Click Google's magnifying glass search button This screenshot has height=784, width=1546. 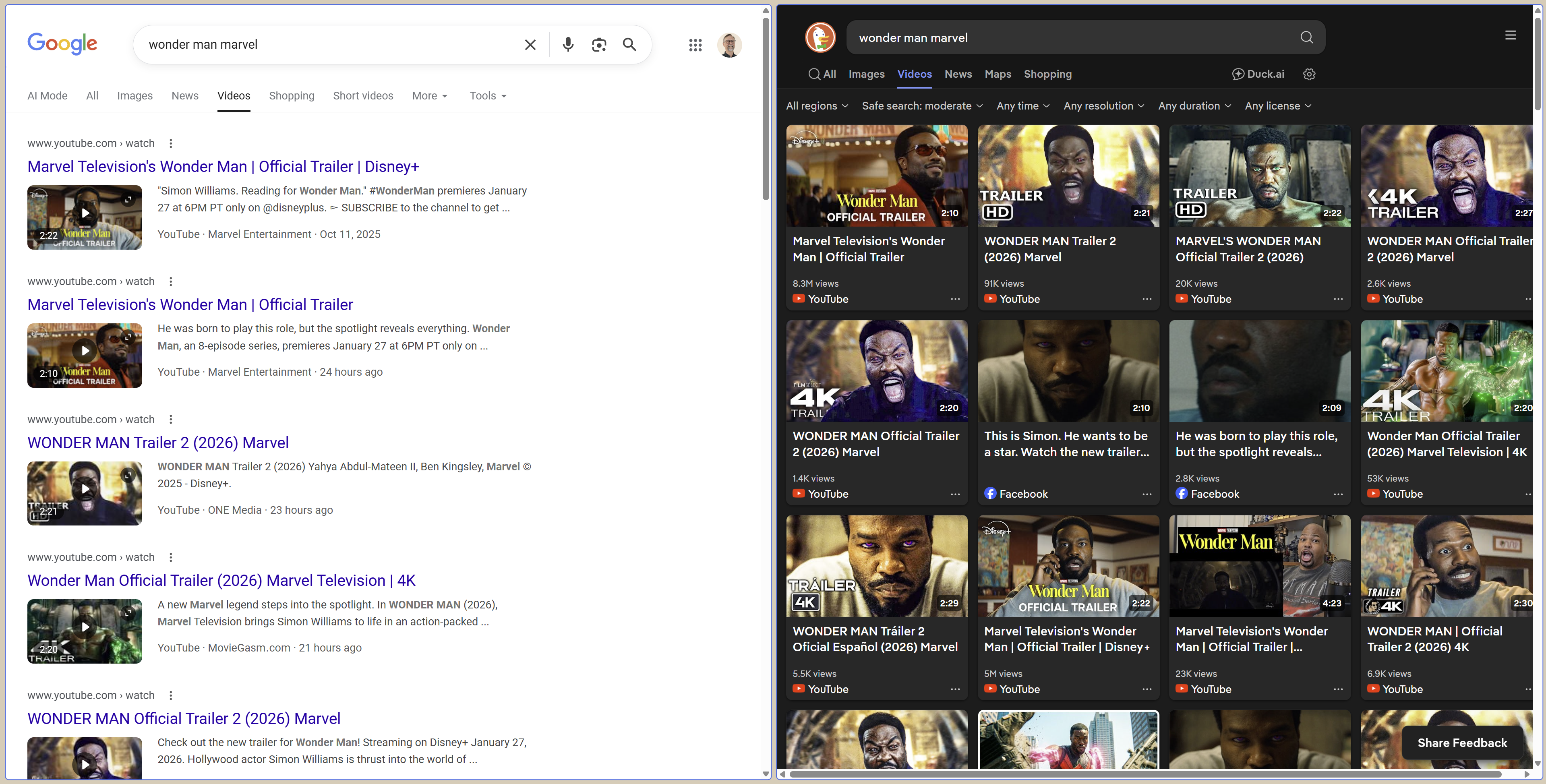[x=629, y=44]
